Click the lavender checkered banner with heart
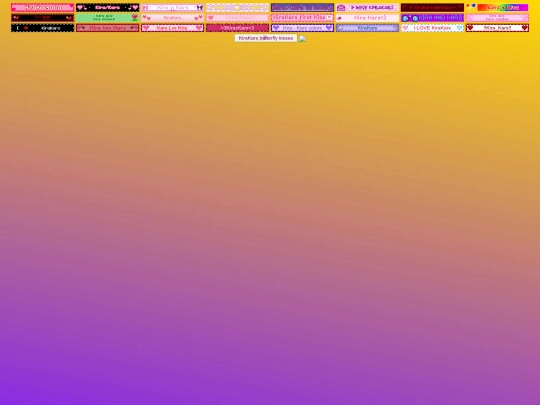This screenshot has width=540, height=405. (x=237, y=8)
